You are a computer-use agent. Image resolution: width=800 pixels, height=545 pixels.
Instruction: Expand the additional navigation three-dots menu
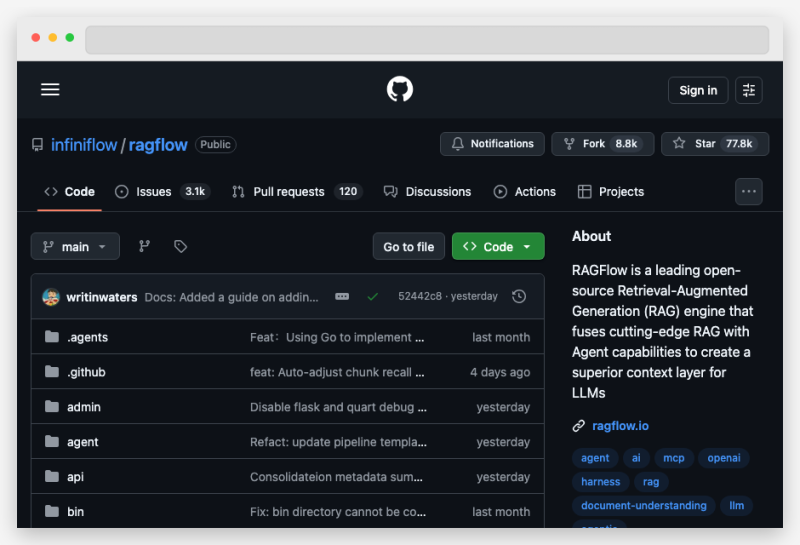tap(749, 191)
